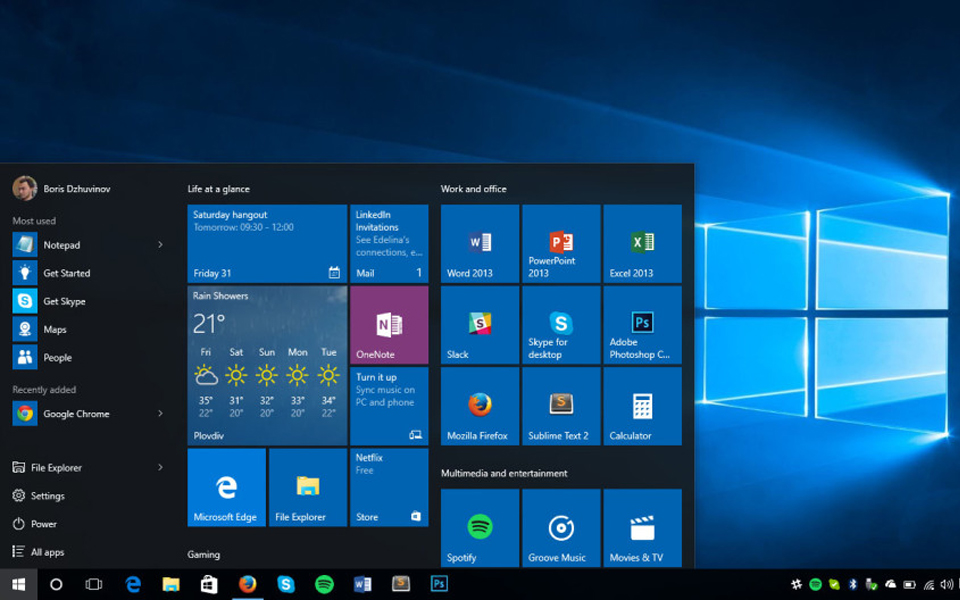Launch the Spotify tile
The height and width of the screenshot is (600, 960).
point(480,527)
